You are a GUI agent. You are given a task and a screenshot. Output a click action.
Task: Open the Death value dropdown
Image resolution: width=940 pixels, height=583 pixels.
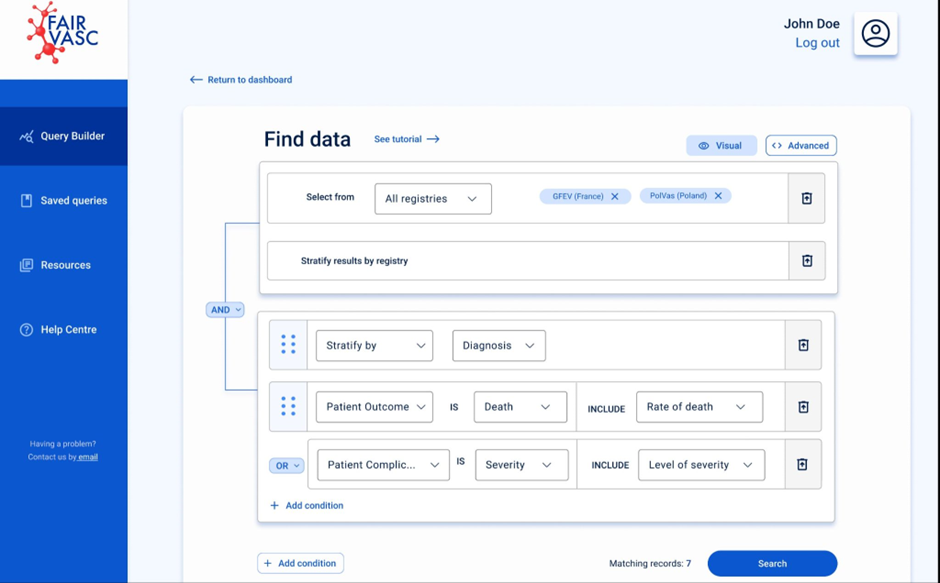(520, 407)
